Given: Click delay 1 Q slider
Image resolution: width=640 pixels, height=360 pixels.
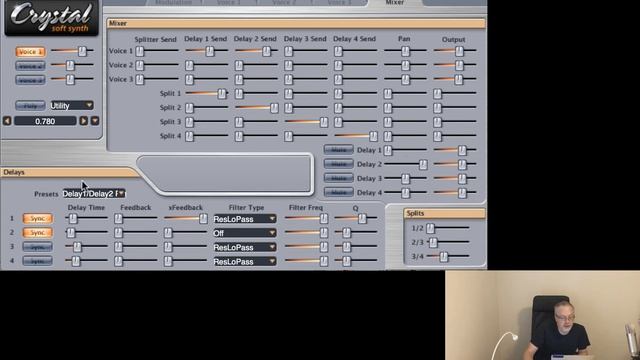Looking at the screenshot, I should coord(356,218).
